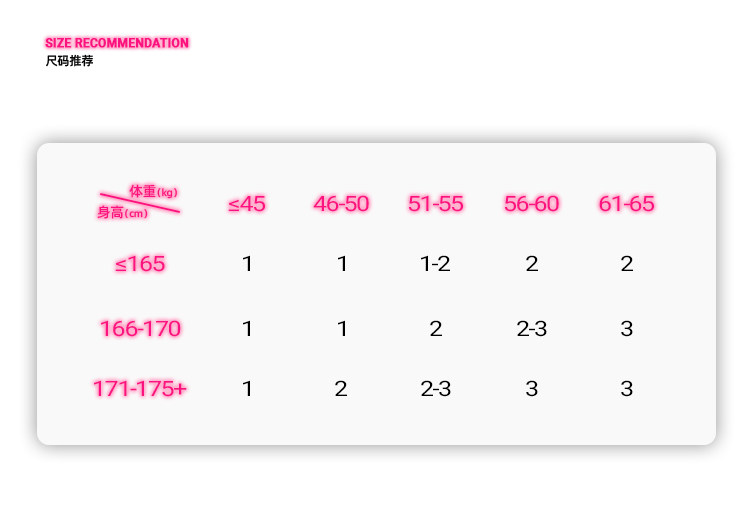Select the 61-65 weight column header
Image resolution: width=750 pixels, height=506 pixels.
coord(626,204)
